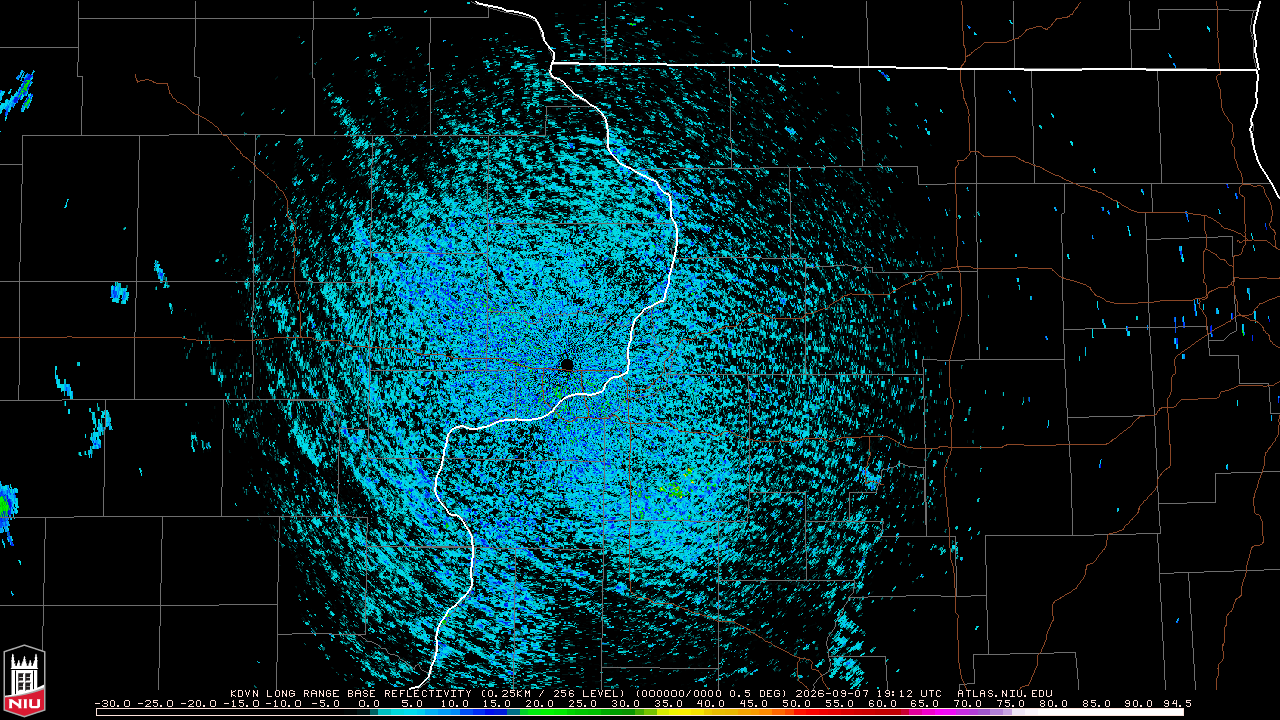Click the 0.25KM / 256 LEVEL resolution text
This screenshot has height=720, width=1280.
[x=553, y=693]
